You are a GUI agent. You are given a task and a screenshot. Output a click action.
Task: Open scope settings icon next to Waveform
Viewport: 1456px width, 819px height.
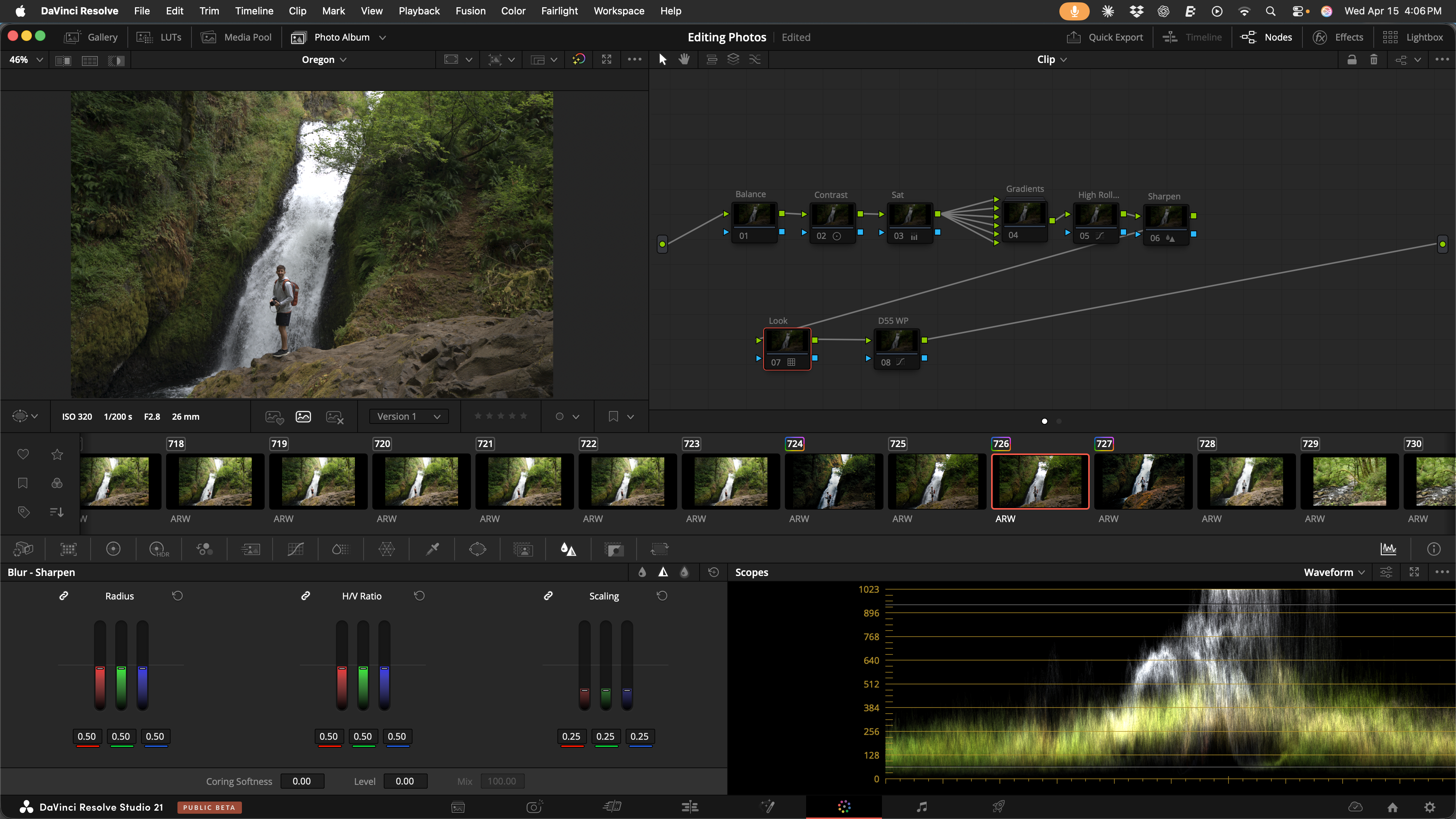(1386, 572)
